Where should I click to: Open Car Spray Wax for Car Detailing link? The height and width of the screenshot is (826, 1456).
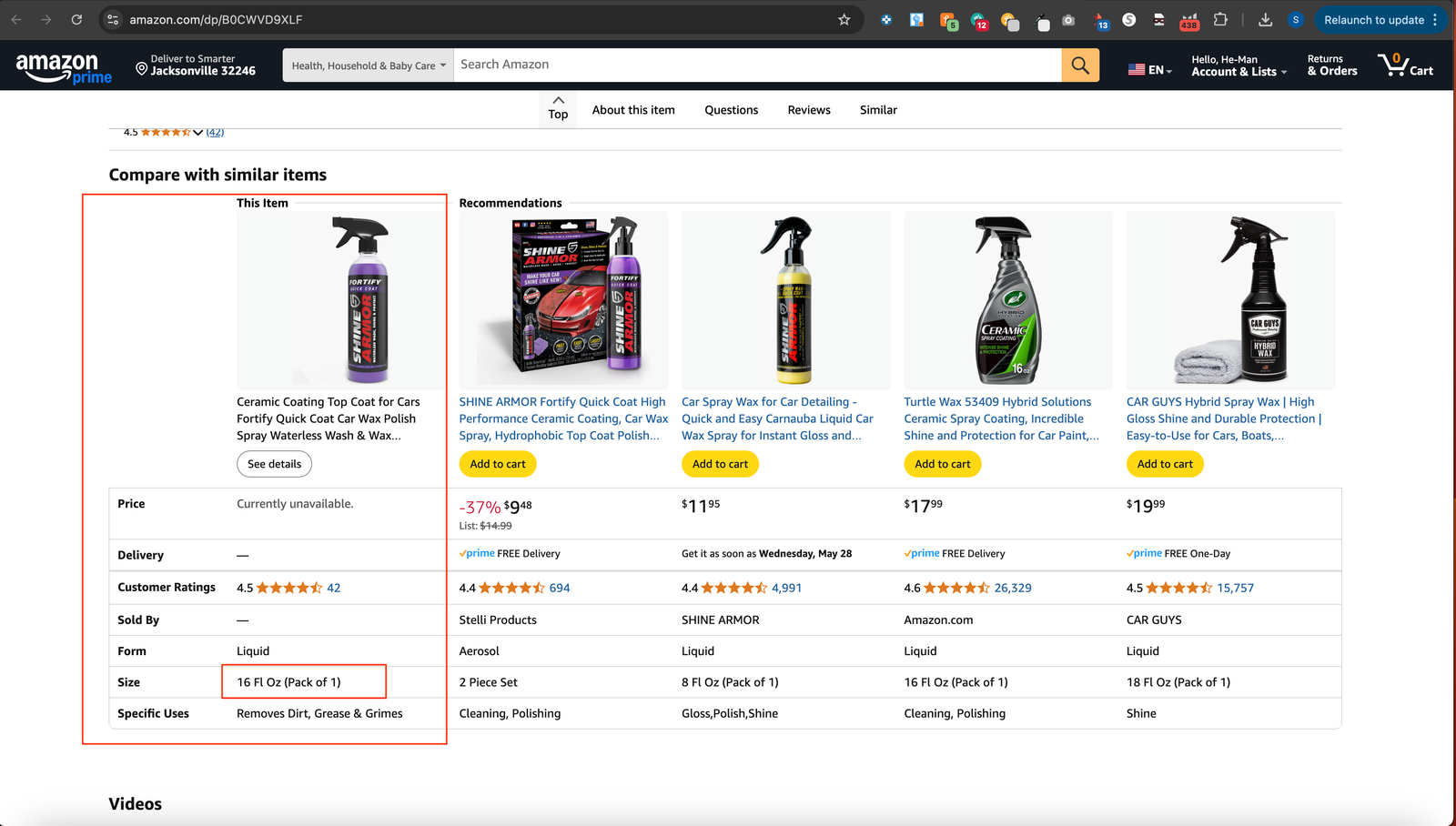coord(777,418)
